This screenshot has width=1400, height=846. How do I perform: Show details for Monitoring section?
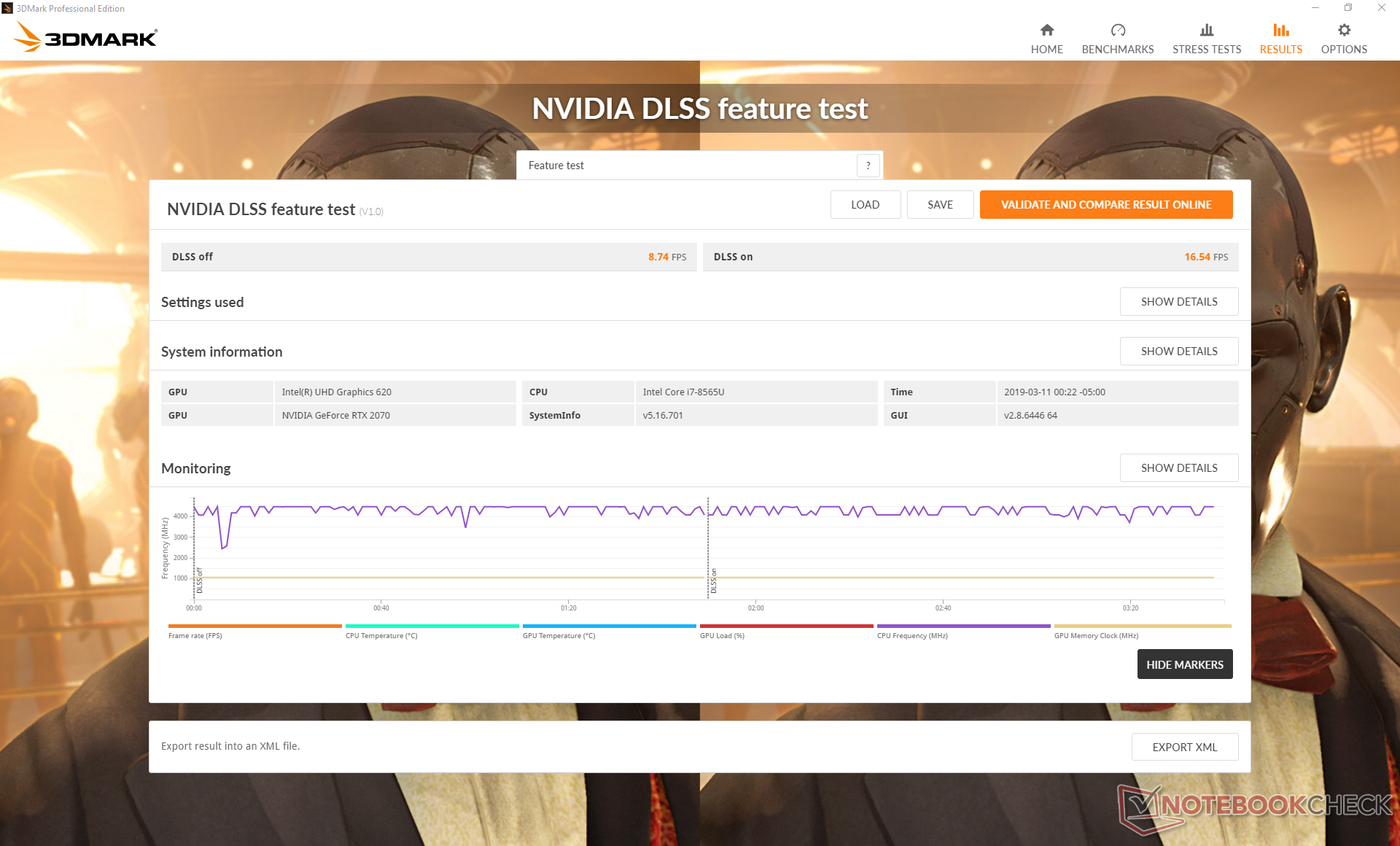pyautogui.click(x=1178, y=468)
